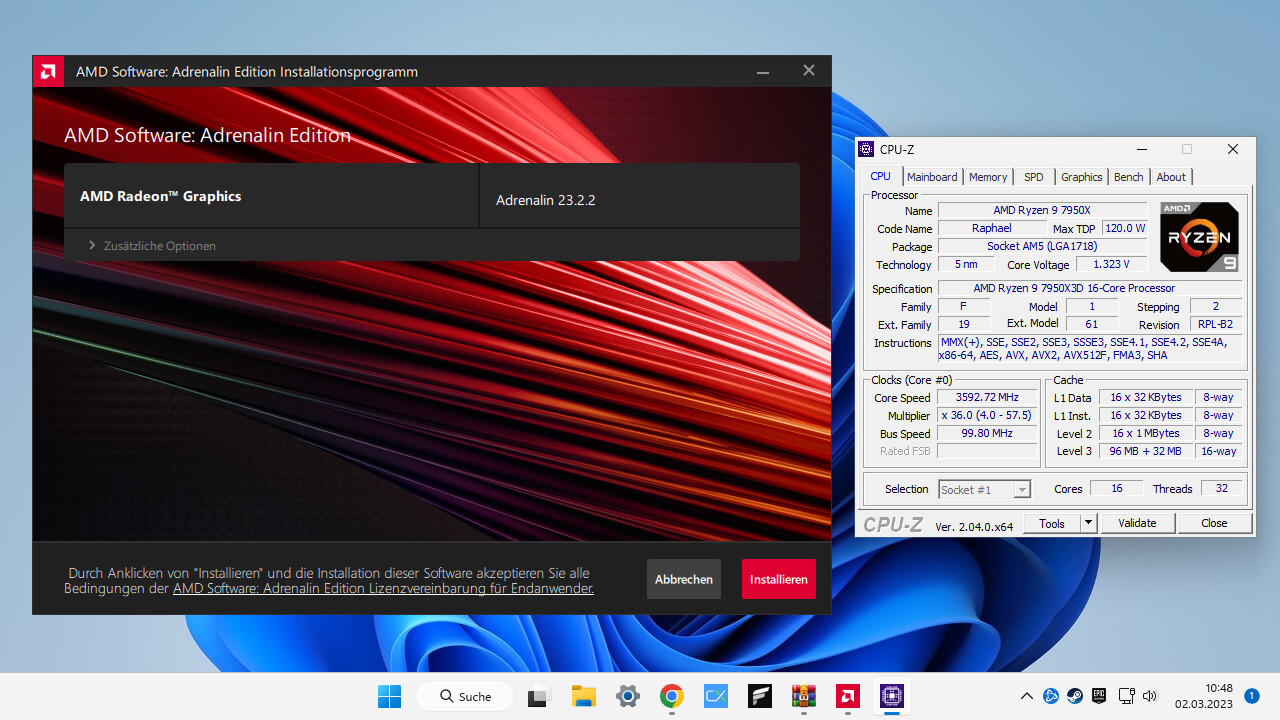Click the volume speaker tray icon
The width and height of the screenshot is (1280, 720).
click(x=1150, y=696)
